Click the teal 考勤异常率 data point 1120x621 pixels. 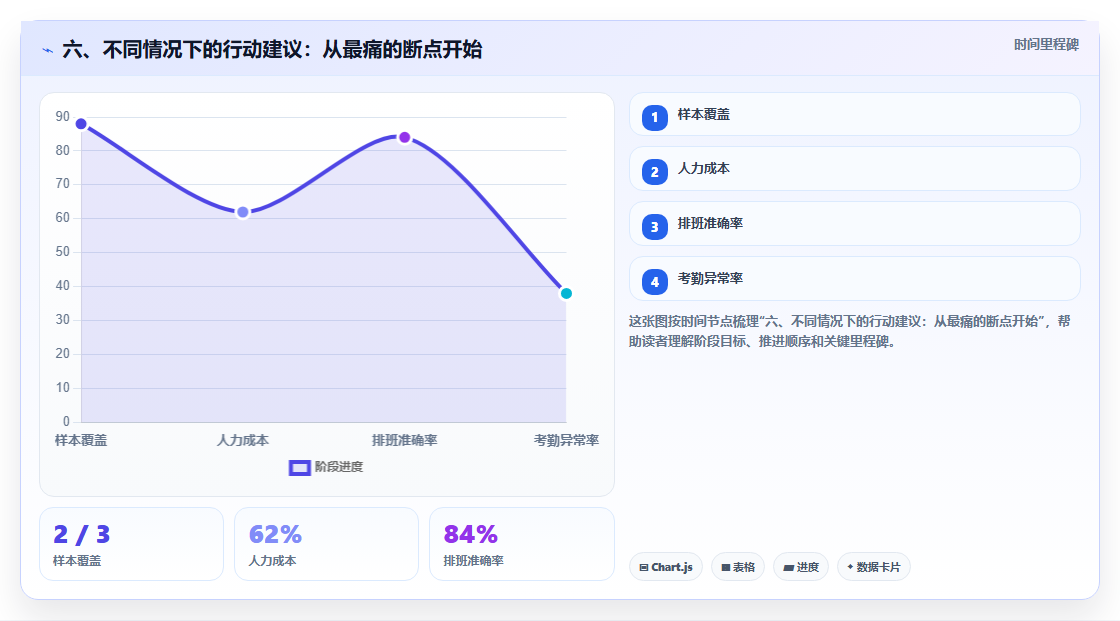tap(566, 294)
